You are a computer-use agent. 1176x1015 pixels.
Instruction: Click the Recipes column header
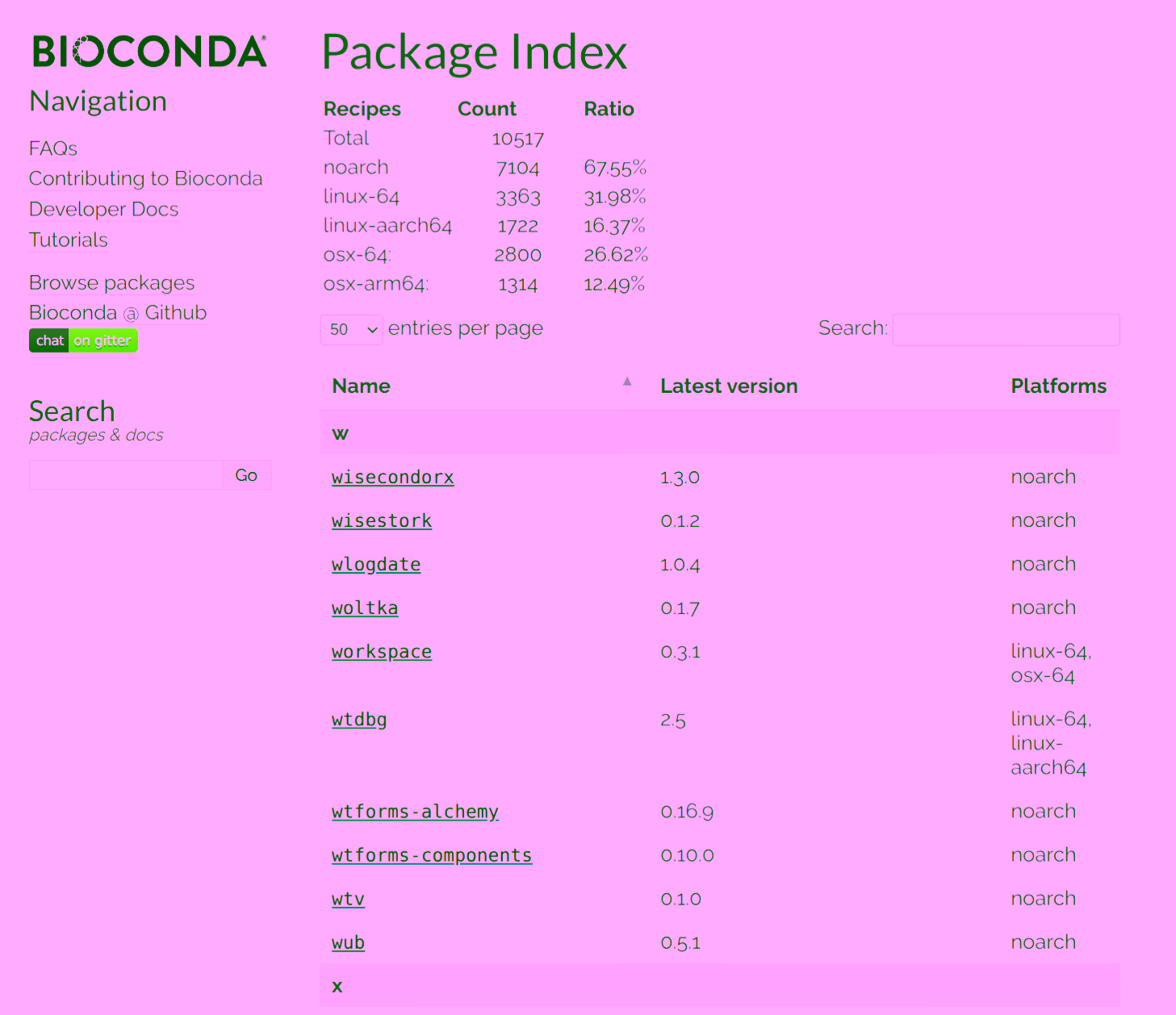[362, 109]
